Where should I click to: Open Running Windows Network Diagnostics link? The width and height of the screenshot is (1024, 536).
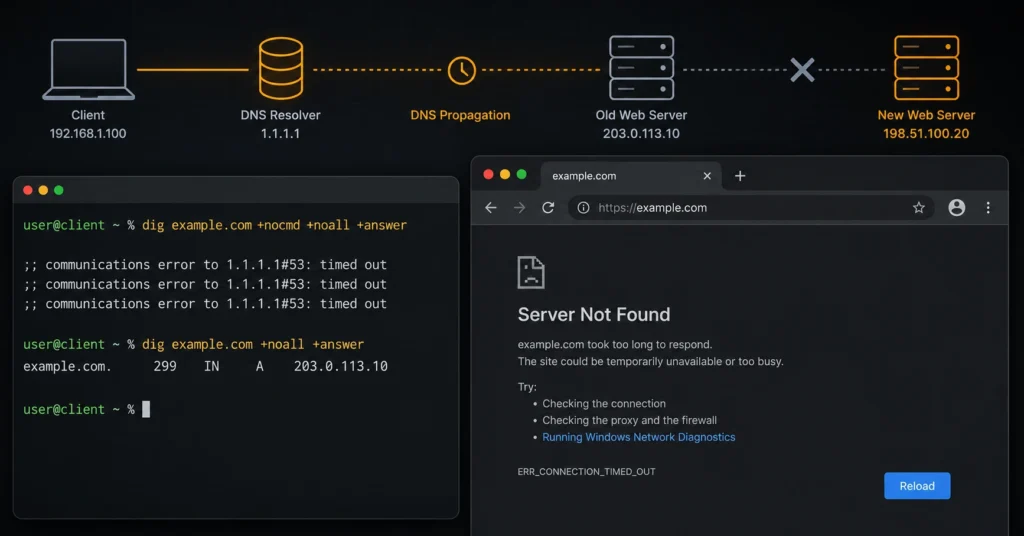coord(639,437)
